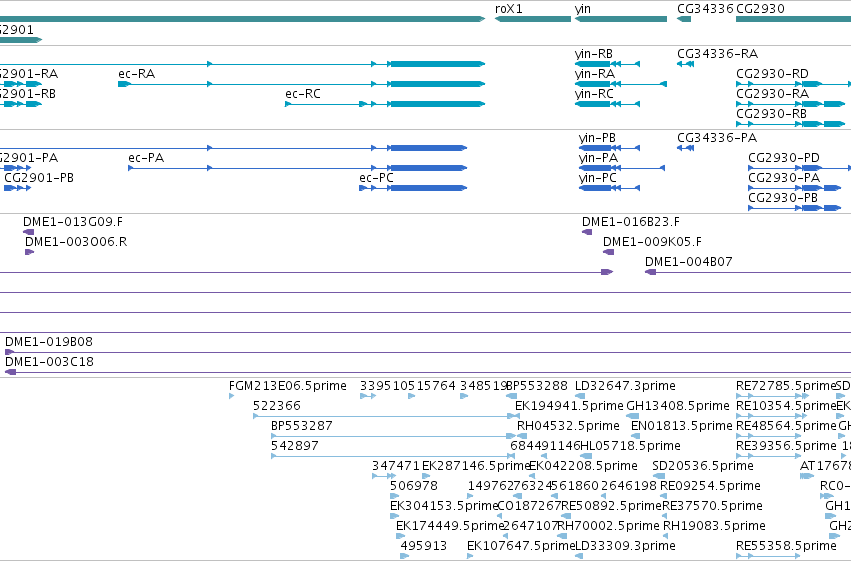Click the ec-PA protein label

click(x=146, y=158)
